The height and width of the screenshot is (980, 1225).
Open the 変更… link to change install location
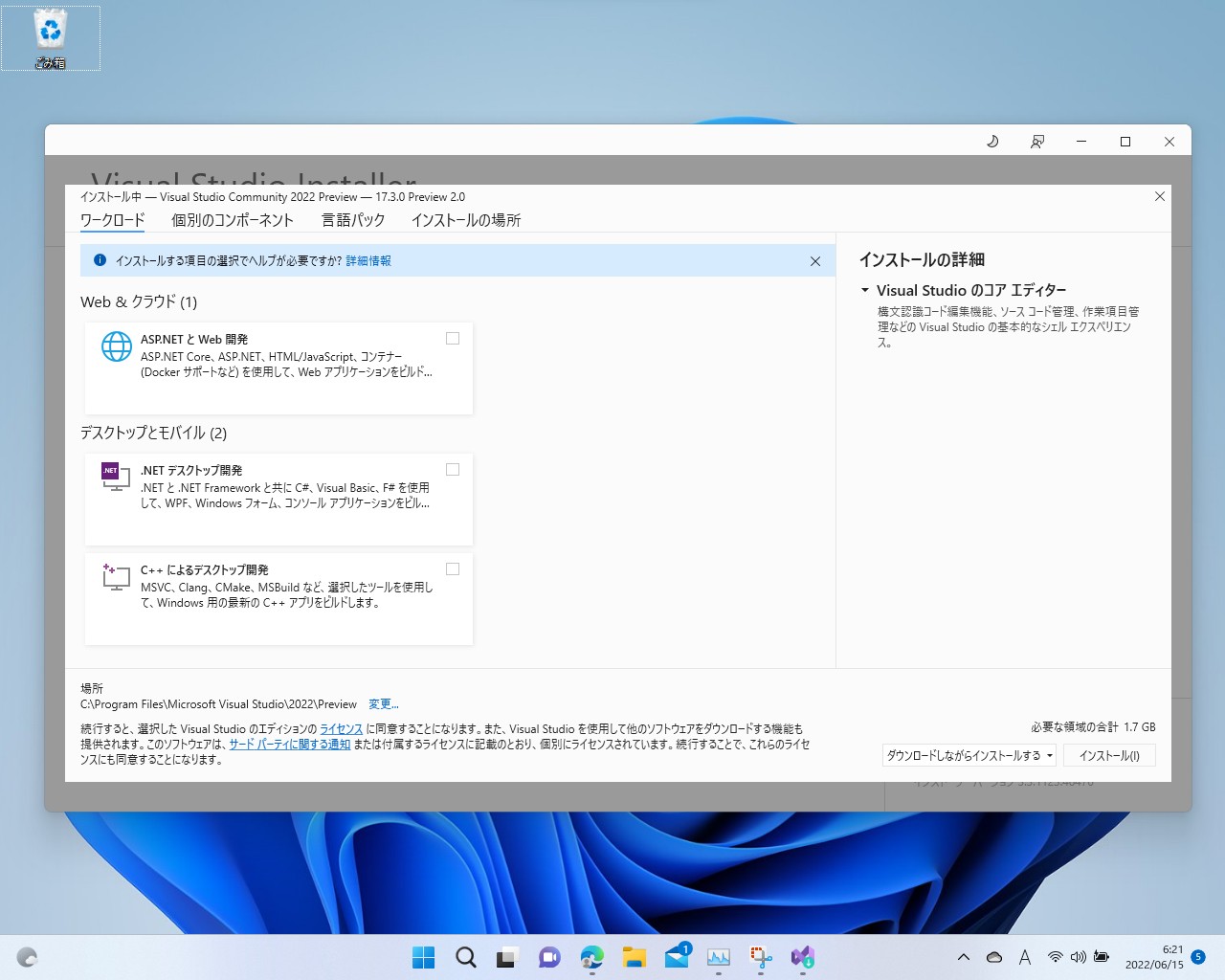click(x=383, y=703)
